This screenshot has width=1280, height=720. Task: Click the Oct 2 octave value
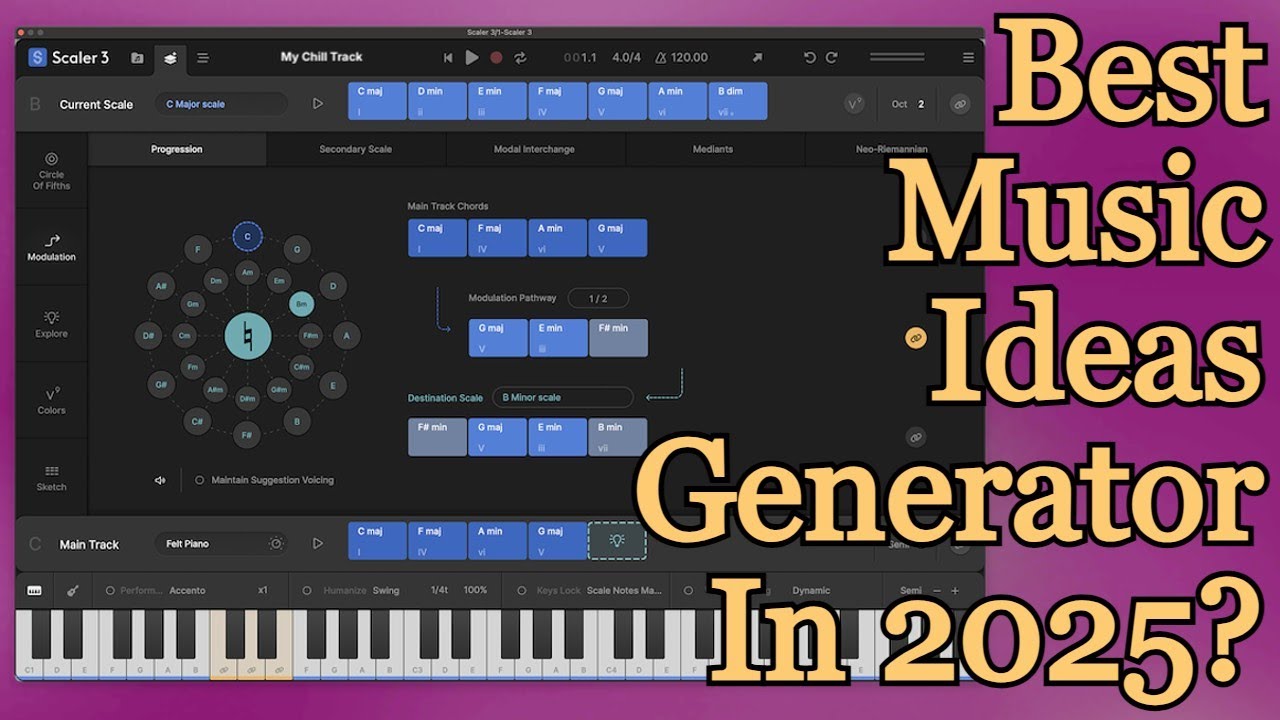tap(921, 104)
